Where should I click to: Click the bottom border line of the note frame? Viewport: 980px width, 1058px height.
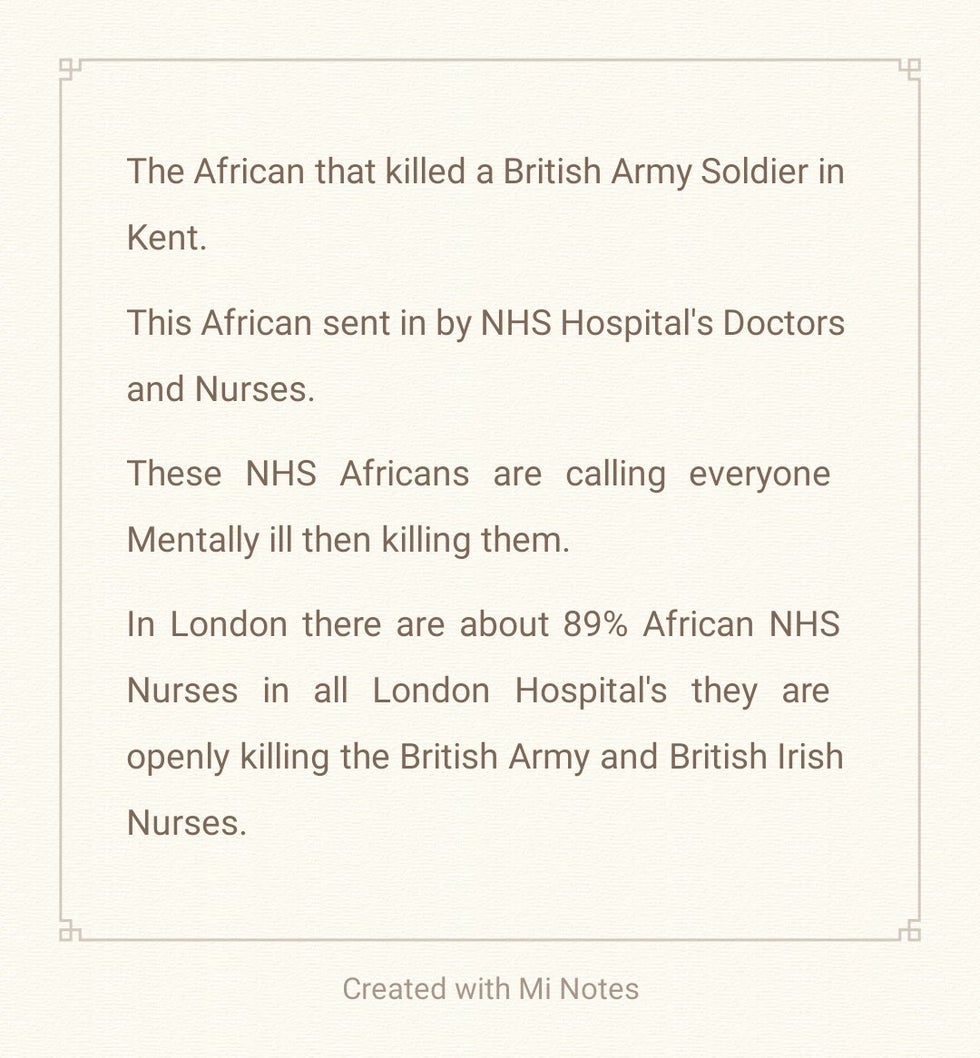click(x=490, y=940)
